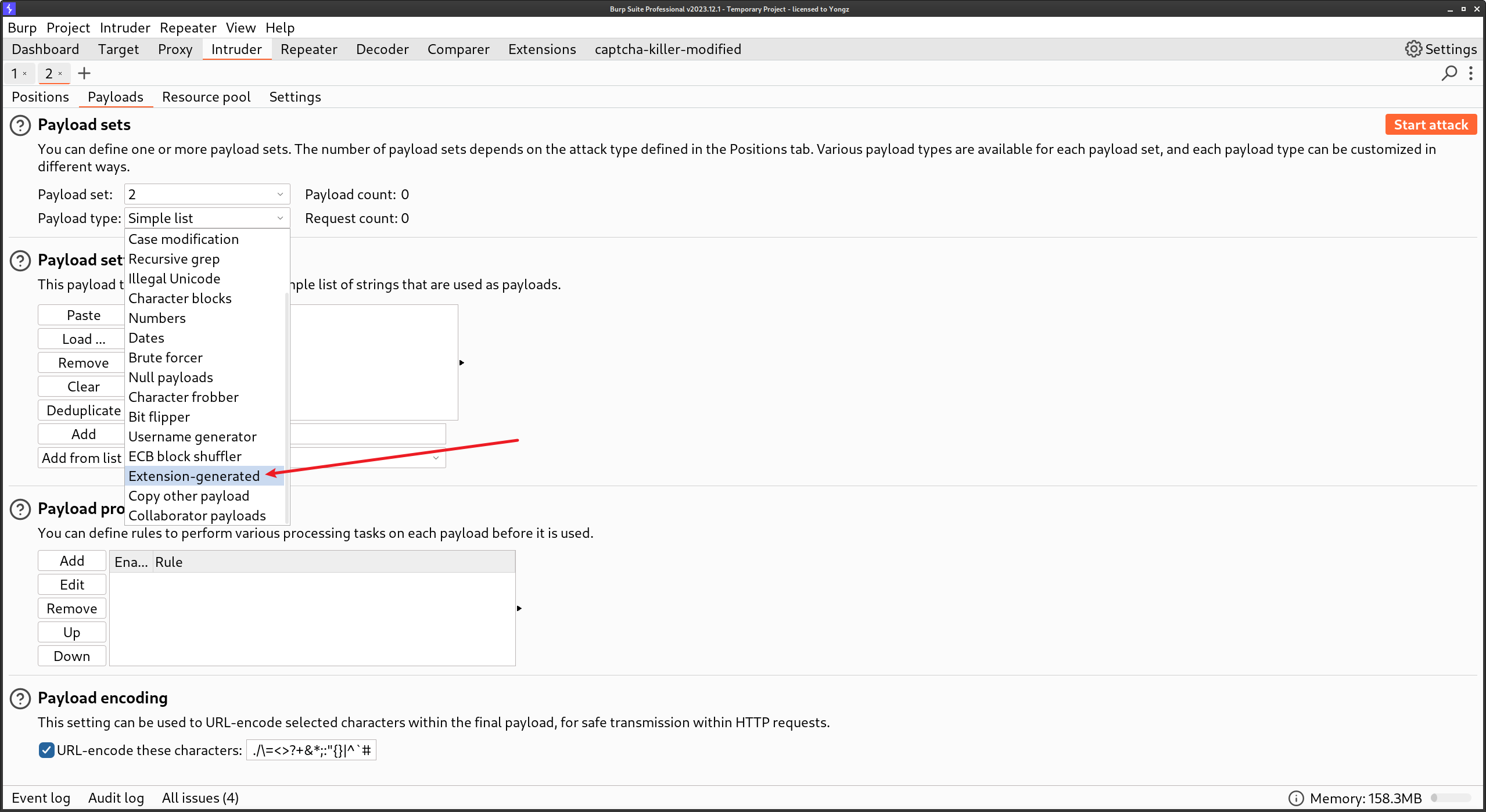Click the Clear payload list button

[x=81, y=387]
